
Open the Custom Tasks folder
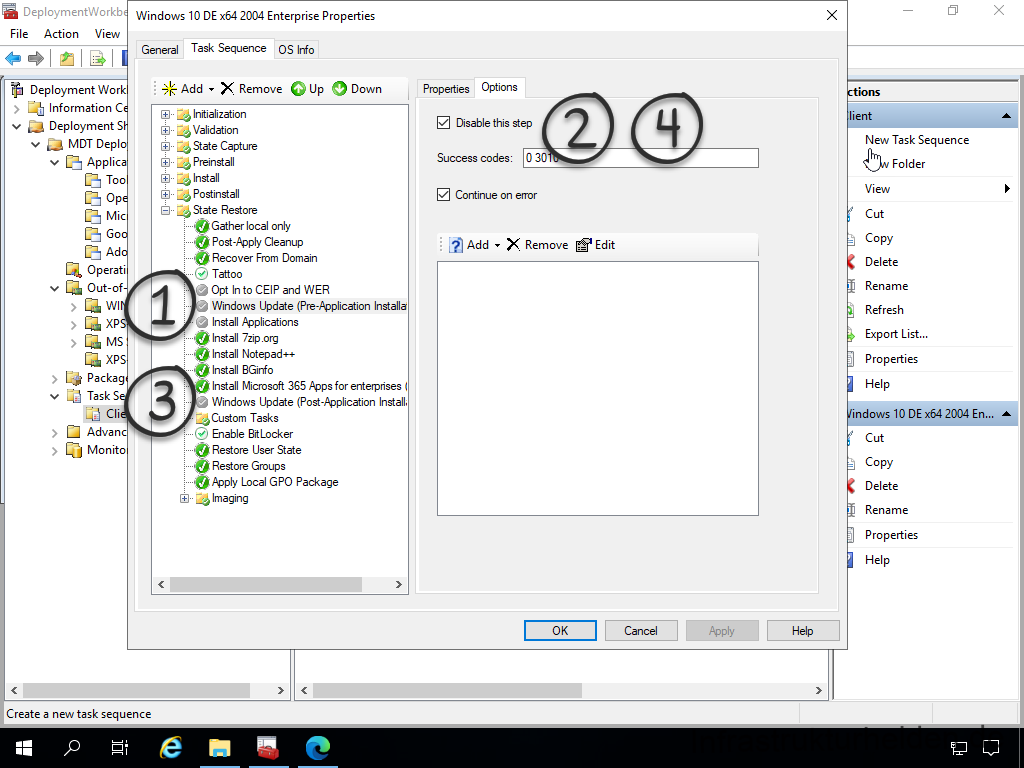click(x=245, y=418)
